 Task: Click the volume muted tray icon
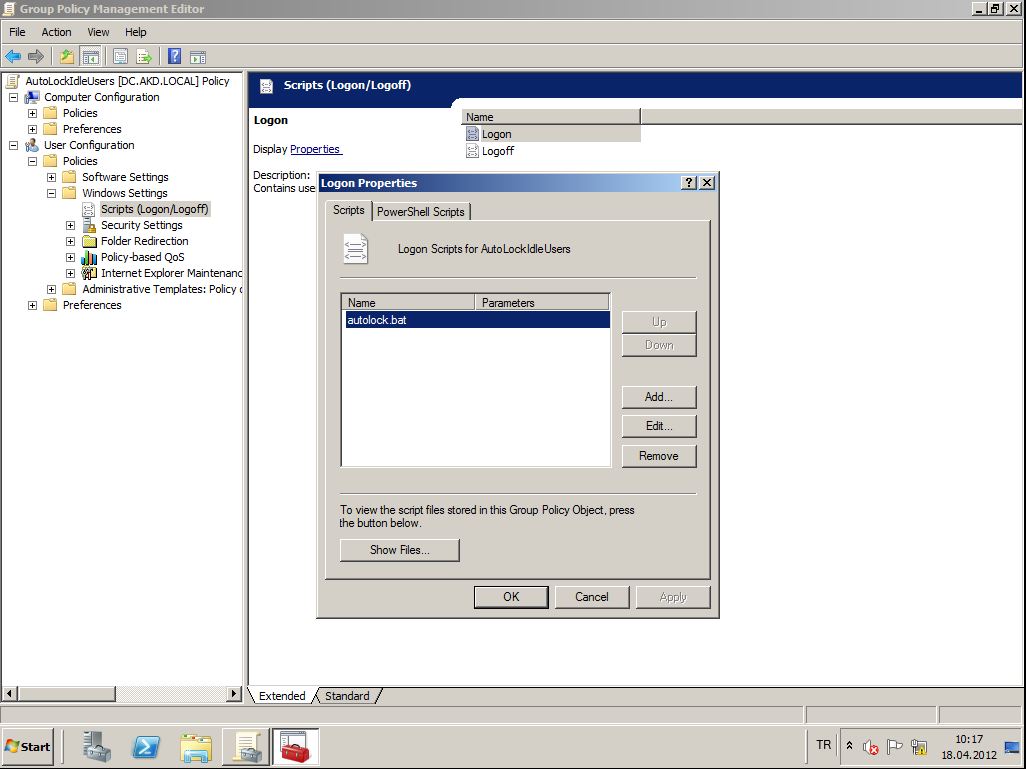(x=870, y=747)
